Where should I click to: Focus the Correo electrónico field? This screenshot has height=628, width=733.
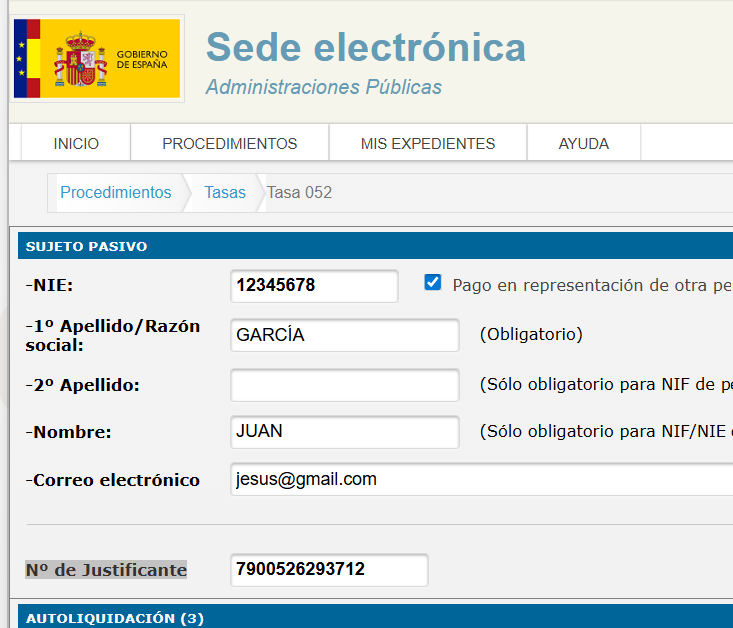point(481,479)
